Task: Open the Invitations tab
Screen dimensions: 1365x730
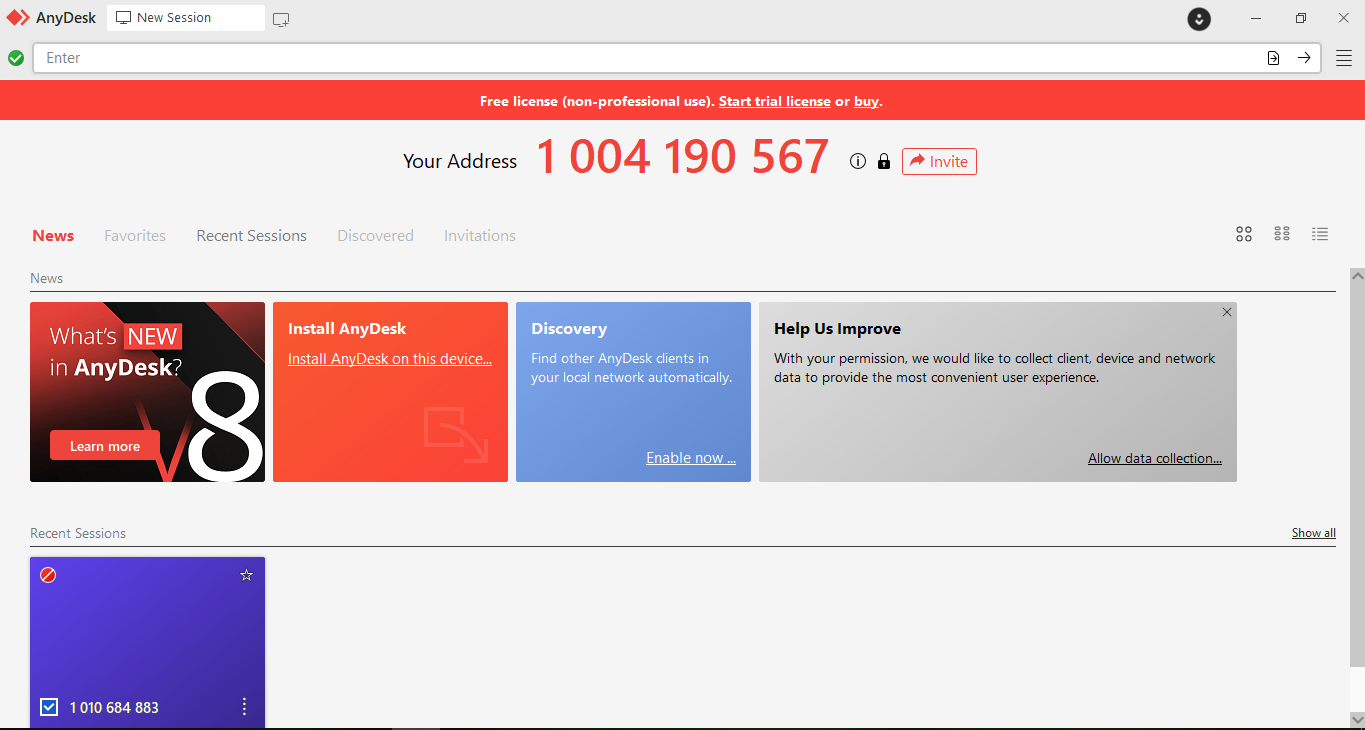Action: point(480,236)
